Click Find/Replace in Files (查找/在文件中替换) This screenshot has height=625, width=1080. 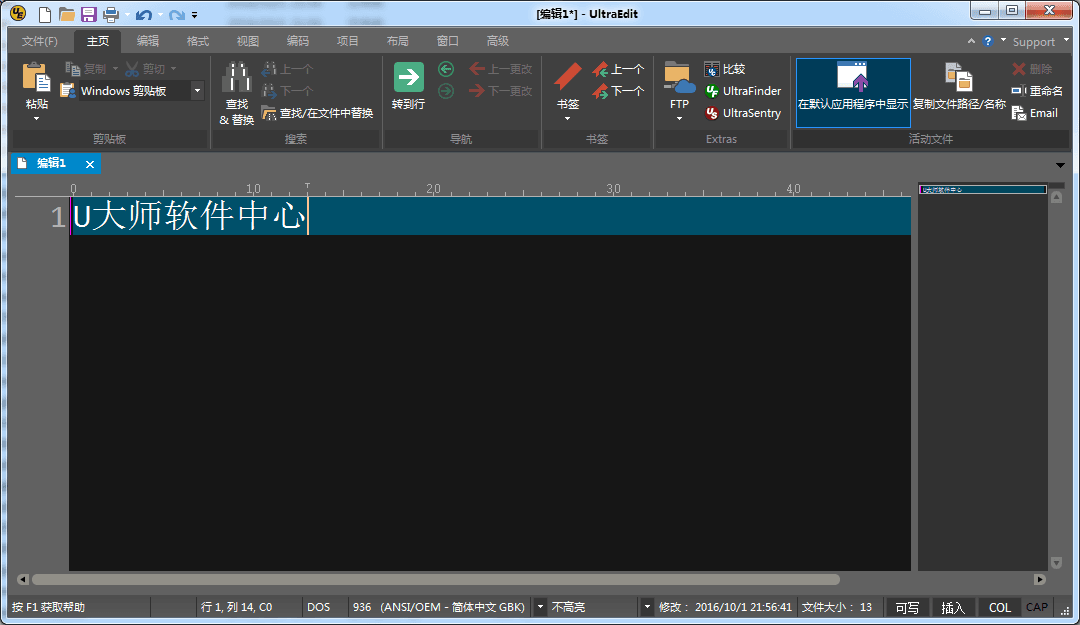pyautogui.click(x=317, y=113)
